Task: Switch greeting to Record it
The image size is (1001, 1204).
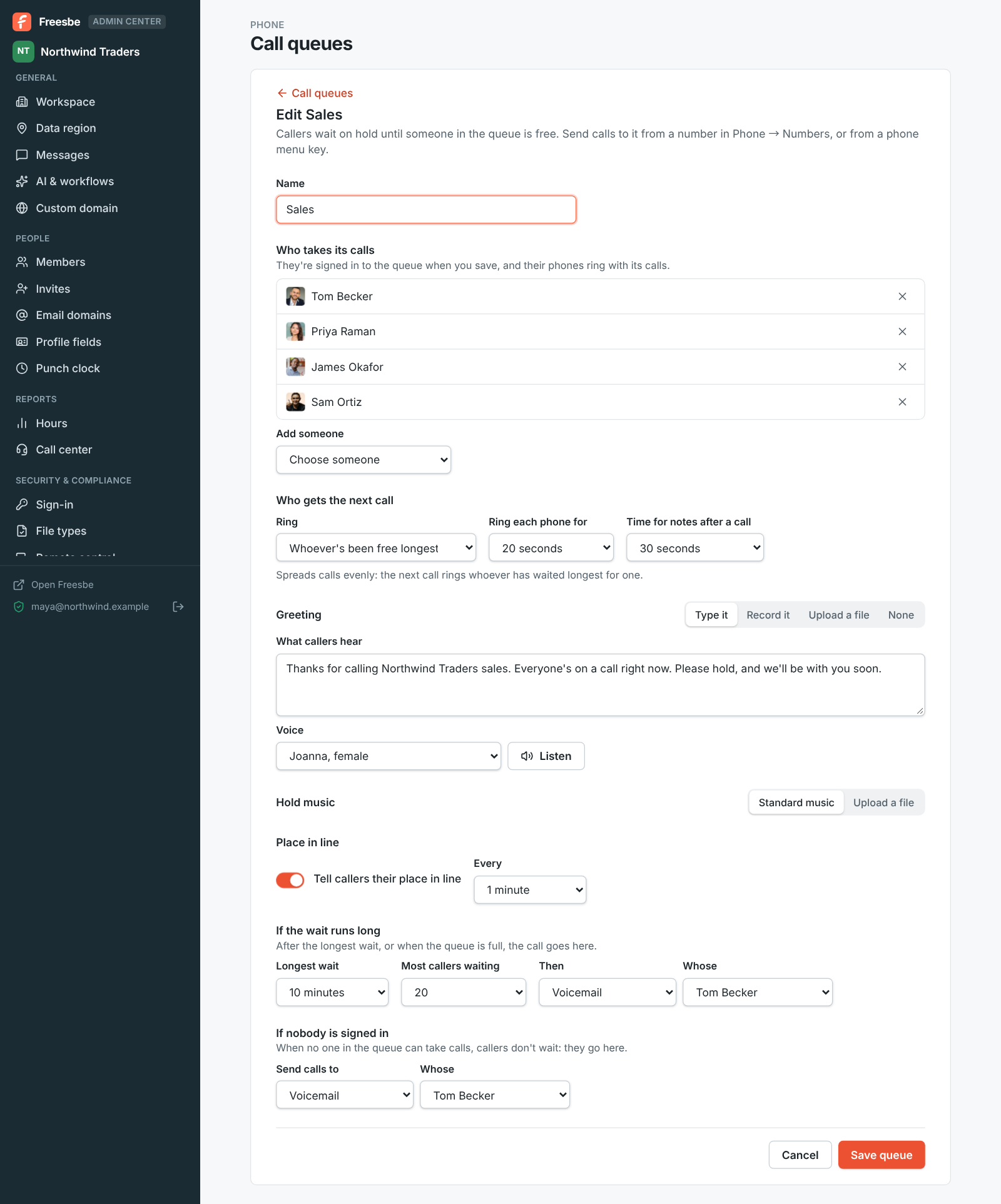Action: click(x=768, y=615)
